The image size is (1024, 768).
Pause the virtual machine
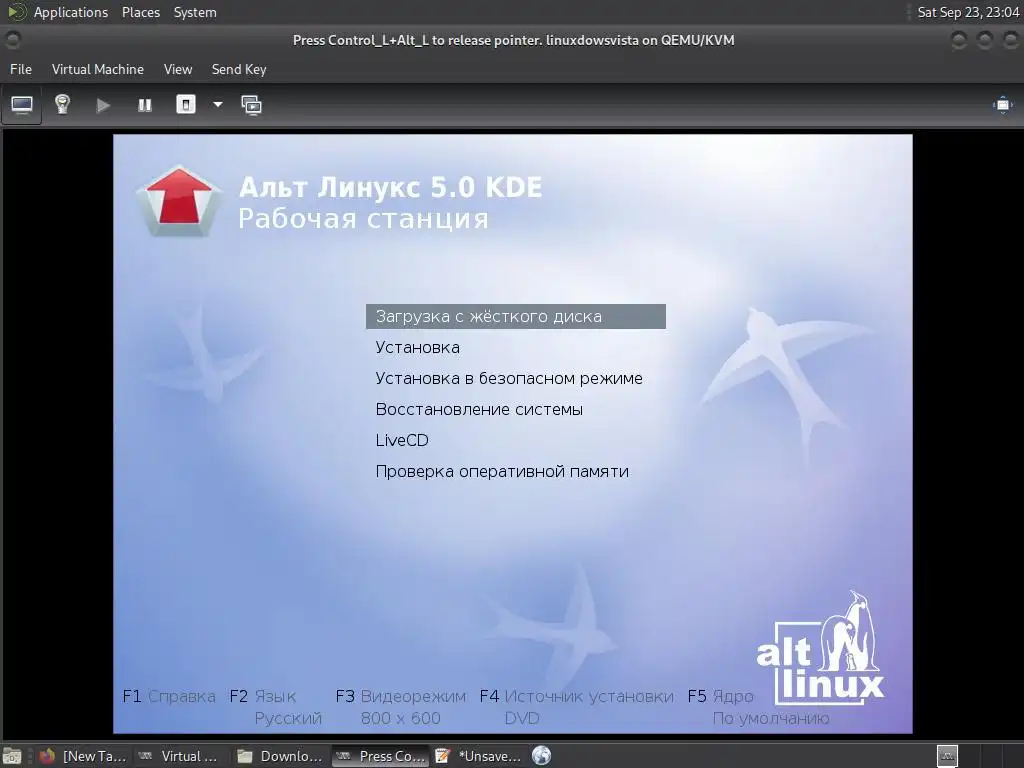[x=144, y=105]
